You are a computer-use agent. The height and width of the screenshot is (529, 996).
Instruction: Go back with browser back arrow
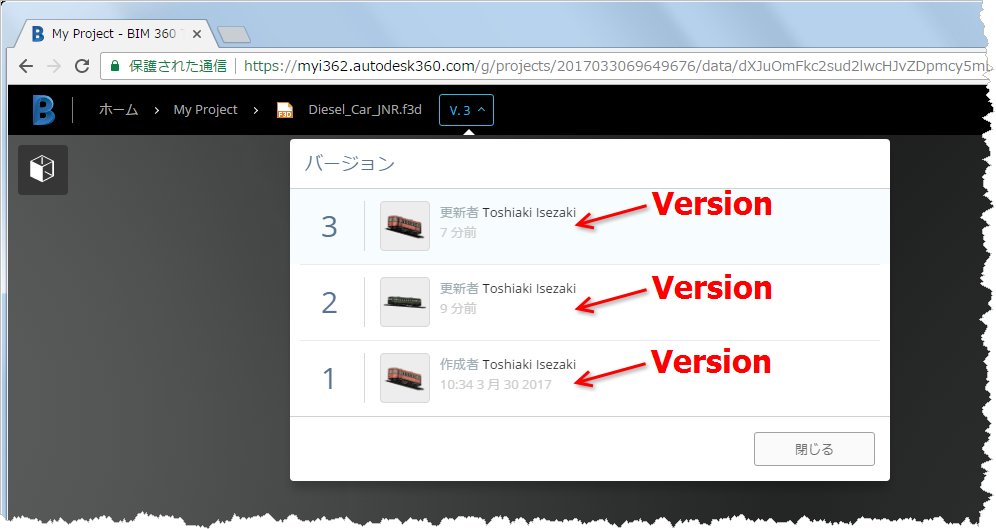click(x=26, y=66)
